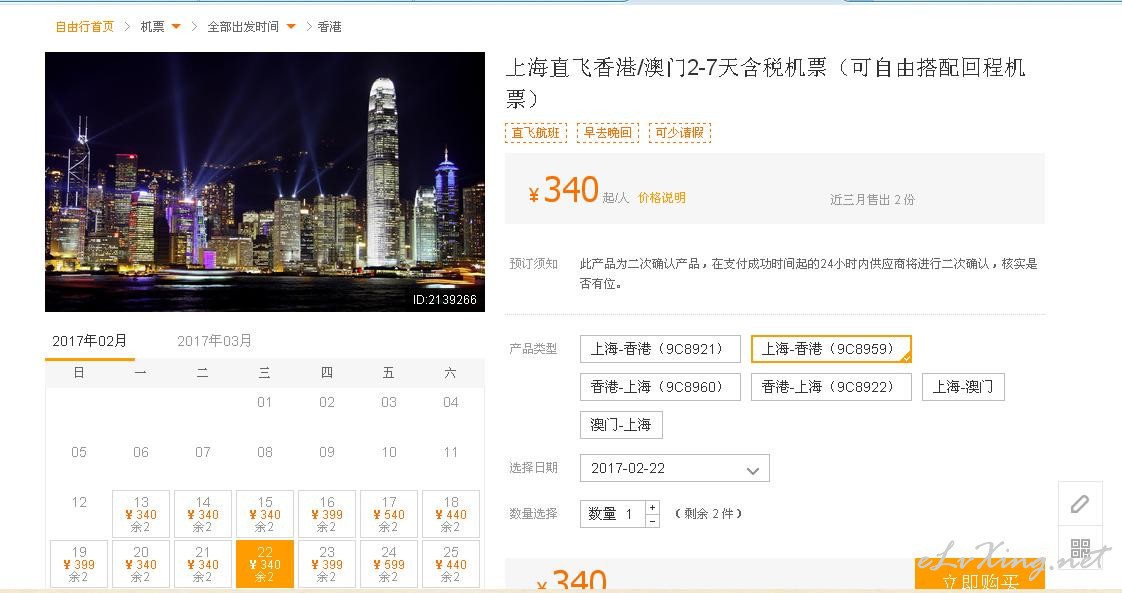Select product type 澳门-上海

click(621, 425)
